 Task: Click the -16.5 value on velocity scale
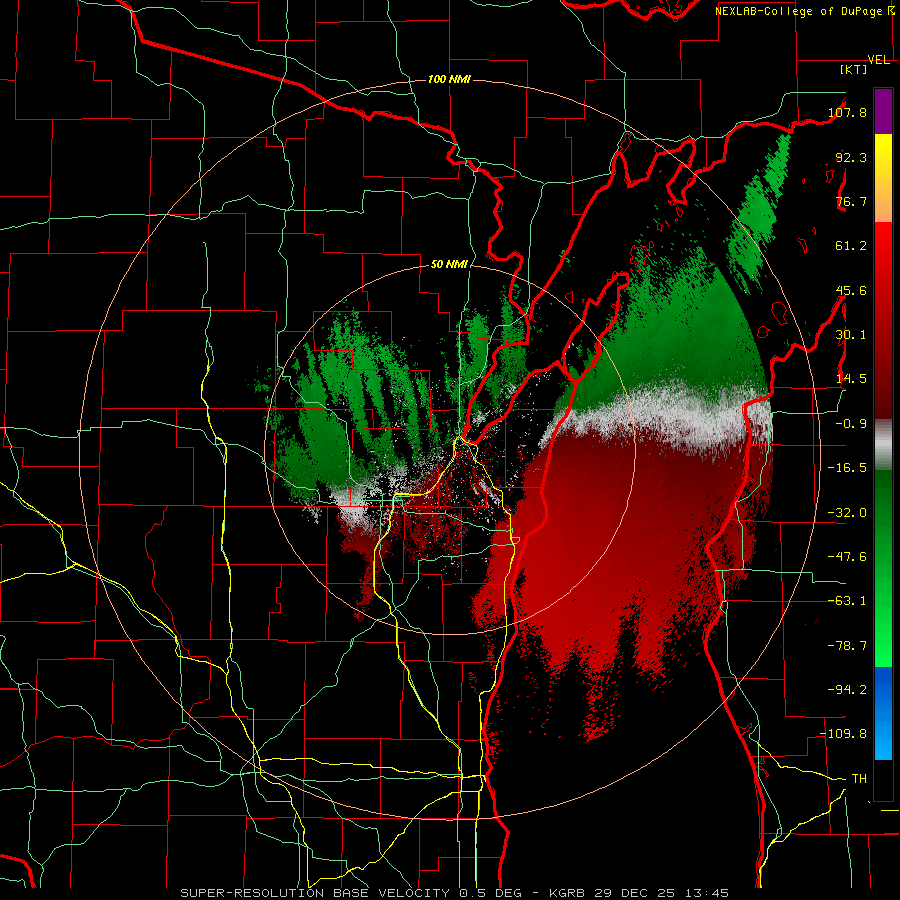point(847,468)
